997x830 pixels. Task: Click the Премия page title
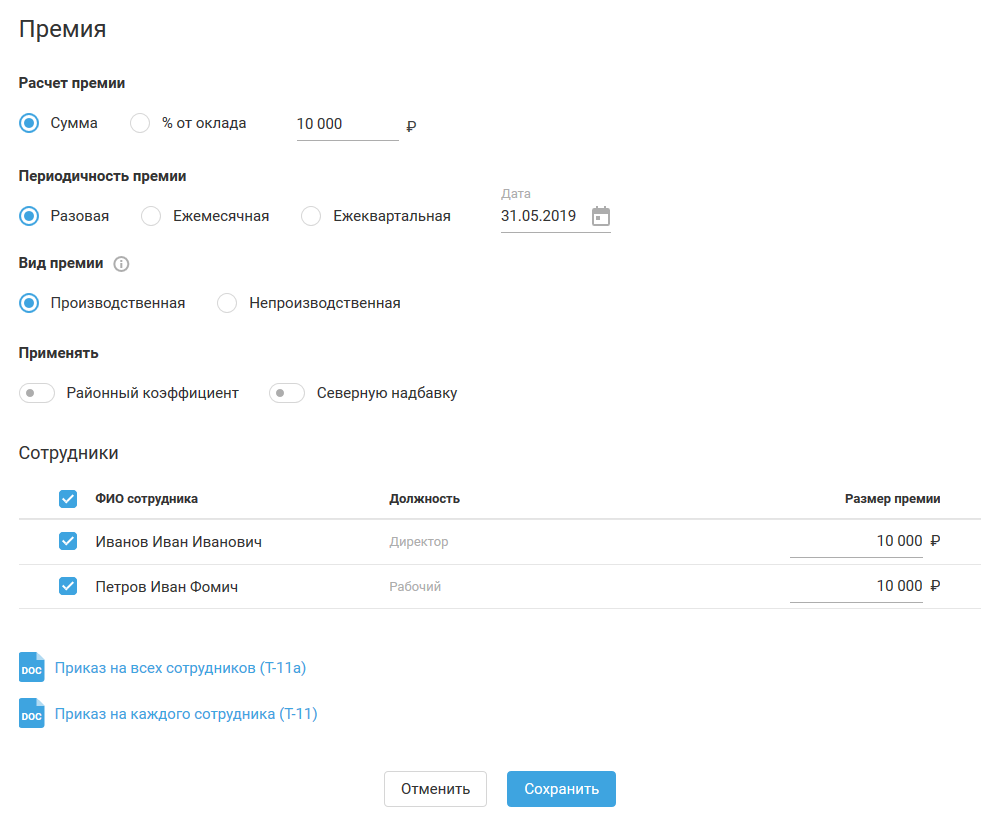pyautogui.click(x=62, y=29)
